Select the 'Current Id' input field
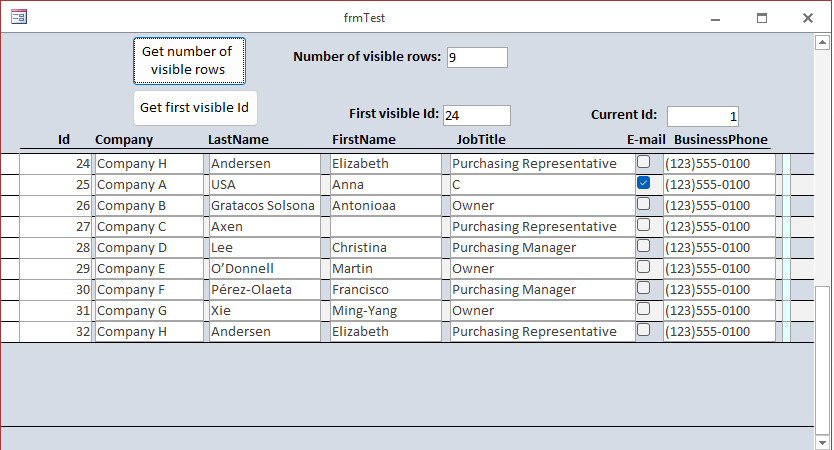 pos(703,116)
